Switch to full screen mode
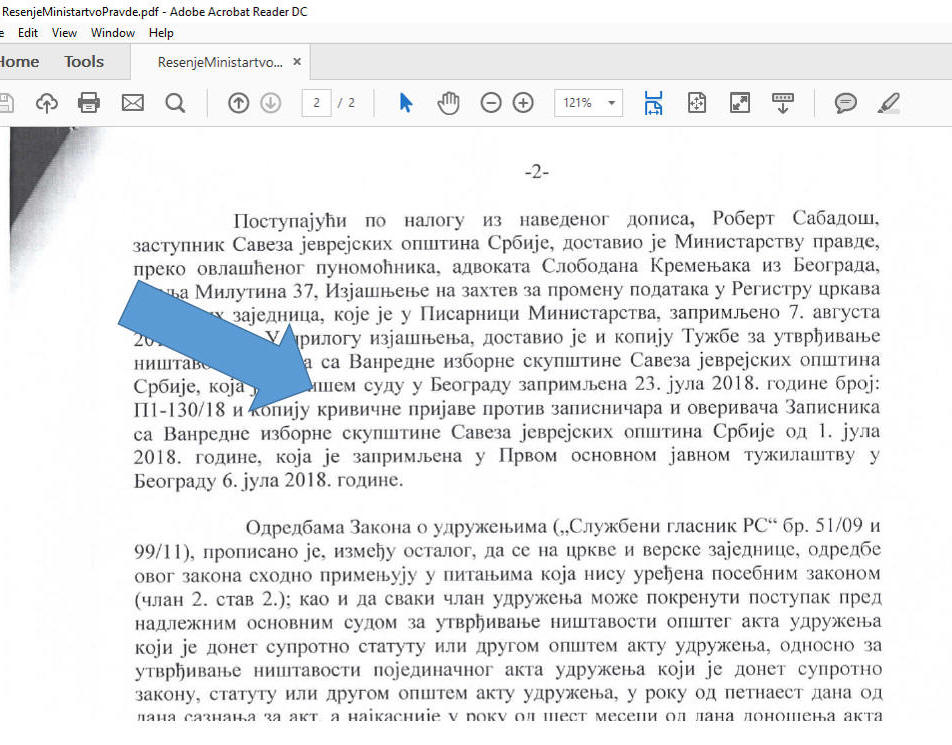Viewport: 952px width, 745px height. click(740, 103)
